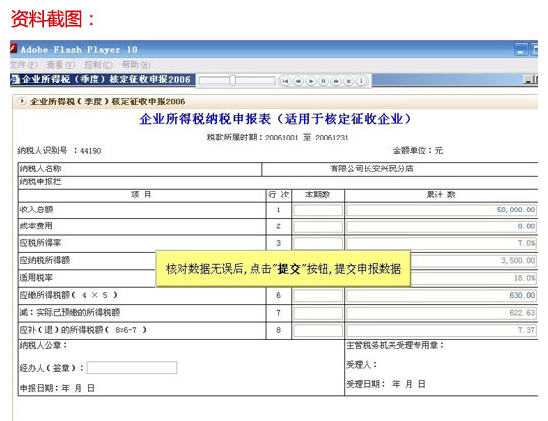Click the Adobe Flash Player logo icon
This screenshot has width=548, height=421.
pos(14,49)
